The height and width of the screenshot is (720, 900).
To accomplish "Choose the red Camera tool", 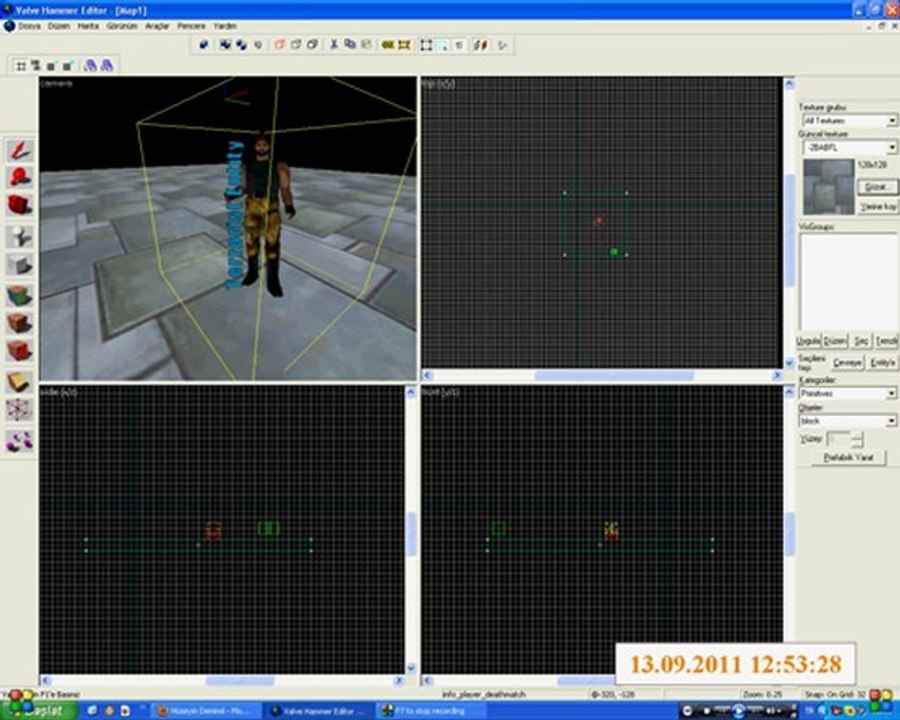I will (x=20, y=205).
